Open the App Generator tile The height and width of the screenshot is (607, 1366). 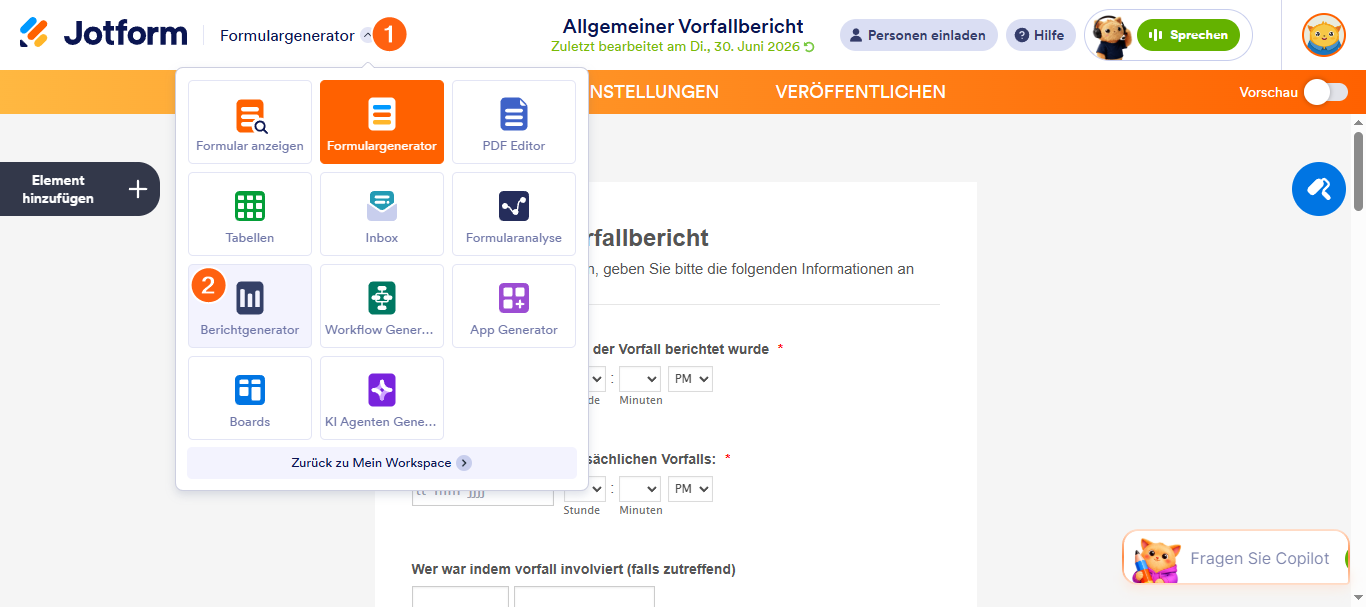(514, 306)
